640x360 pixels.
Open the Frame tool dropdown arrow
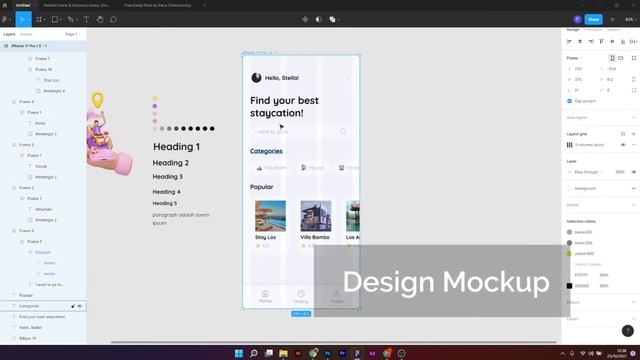point(44,20)
